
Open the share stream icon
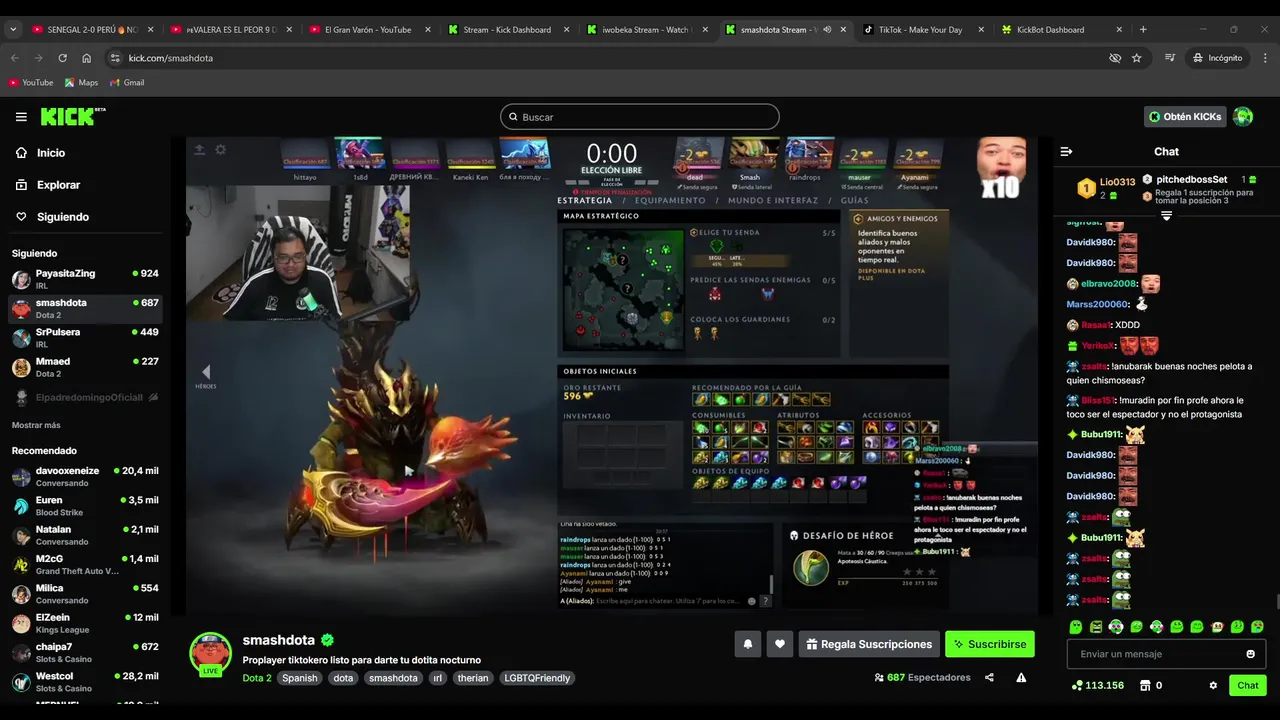989,677
